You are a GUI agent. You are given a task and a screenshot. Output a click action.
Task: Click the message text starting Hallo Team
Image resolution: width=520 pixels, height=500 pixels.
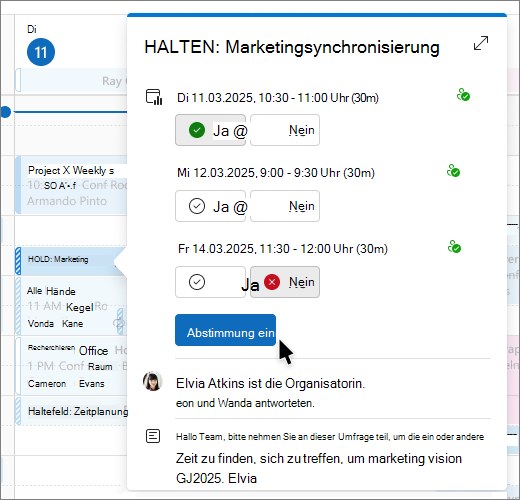[330, 437]
